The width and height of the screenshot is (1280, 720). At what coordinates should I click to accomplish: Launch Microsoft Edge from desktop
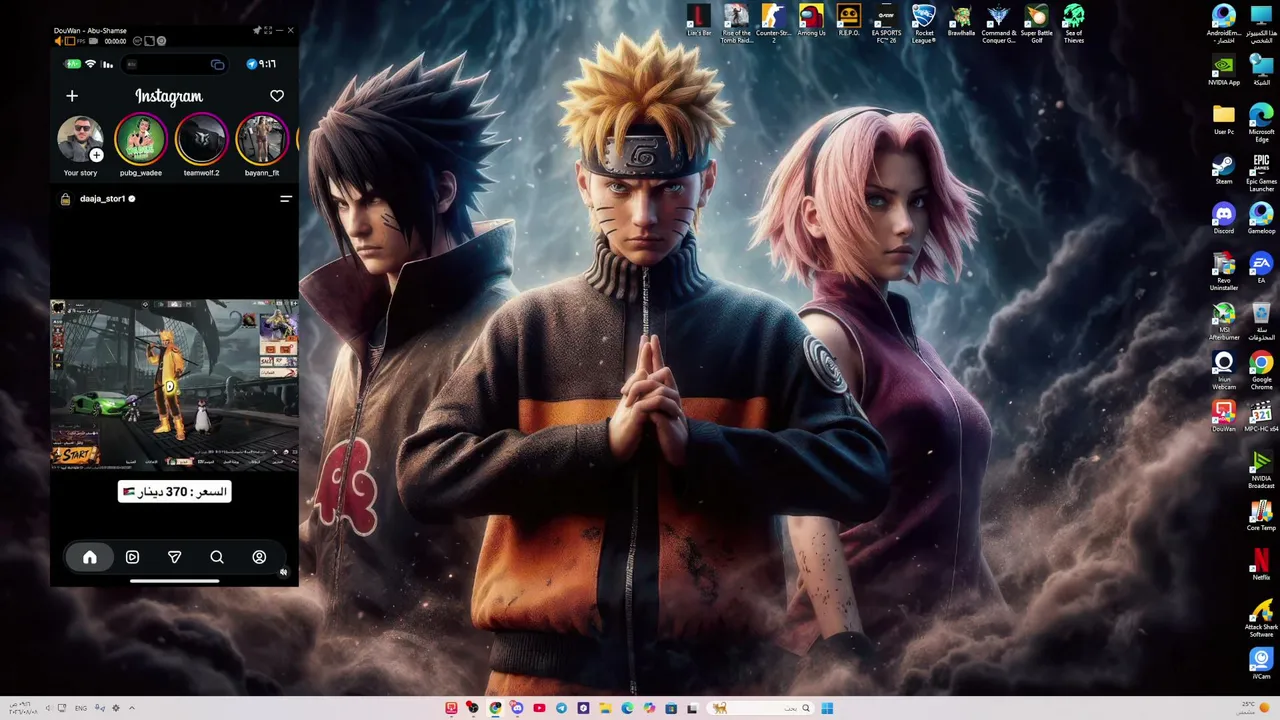(1261, 122)
